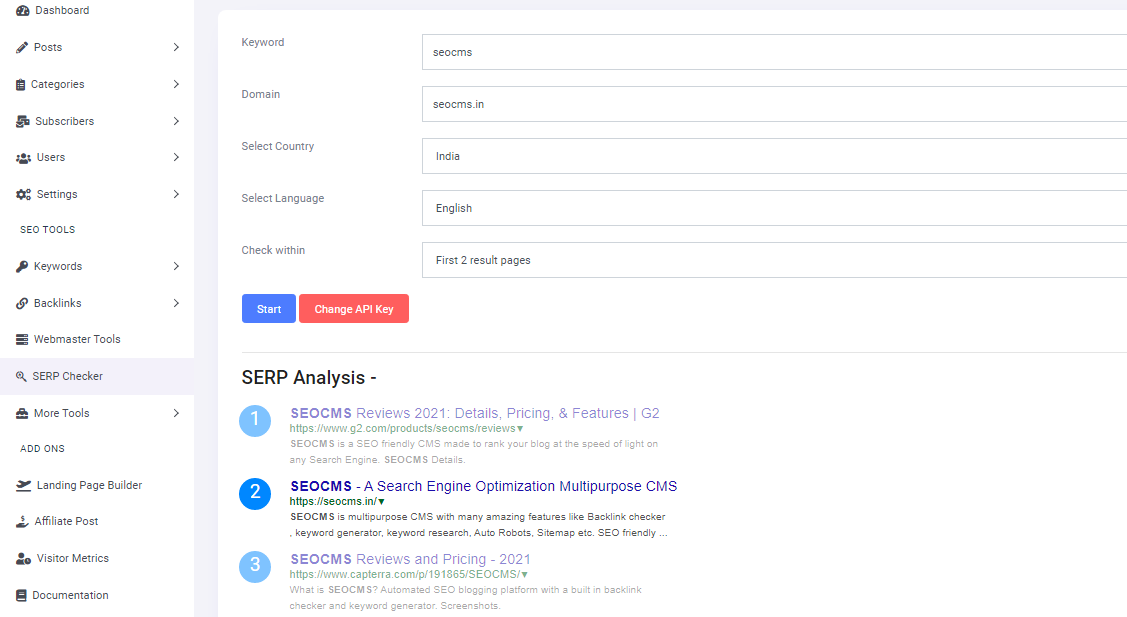Focus the Domain input field containing seocms.in
1127x617 pixels.
[x=774, y=104]
